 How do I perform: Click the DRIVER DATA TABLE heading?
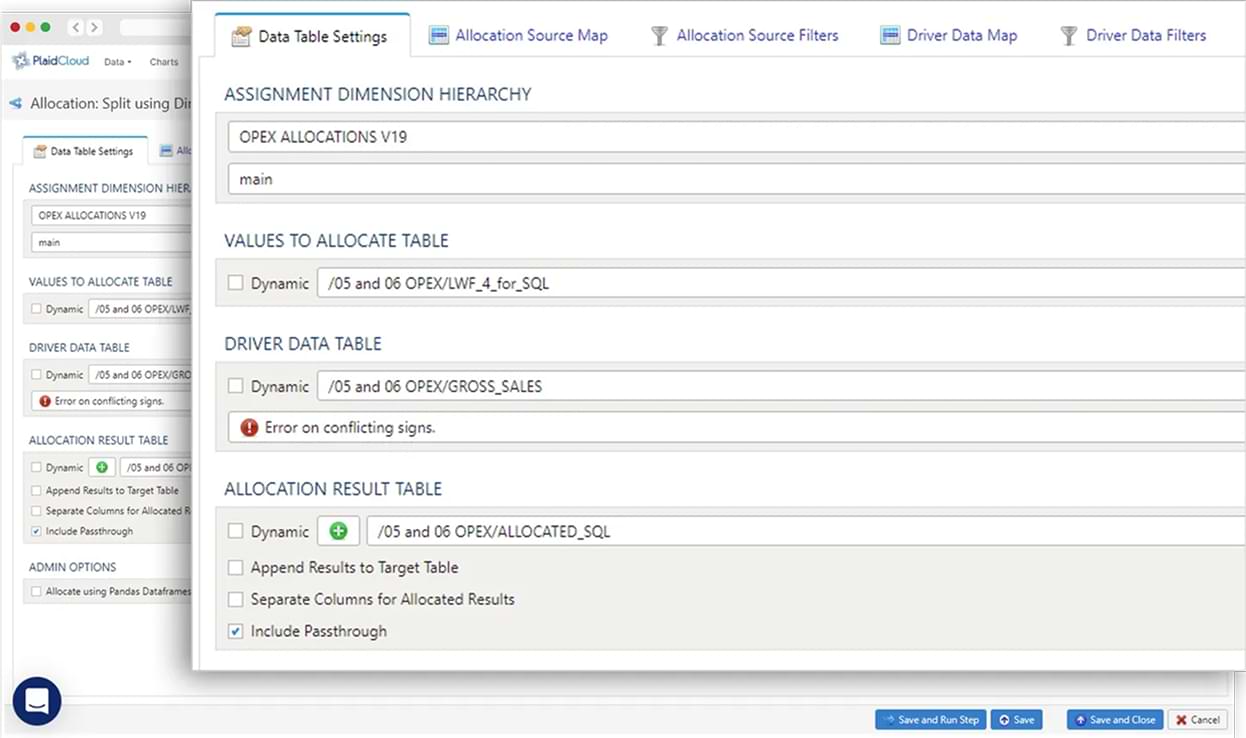tap(303, 344)
